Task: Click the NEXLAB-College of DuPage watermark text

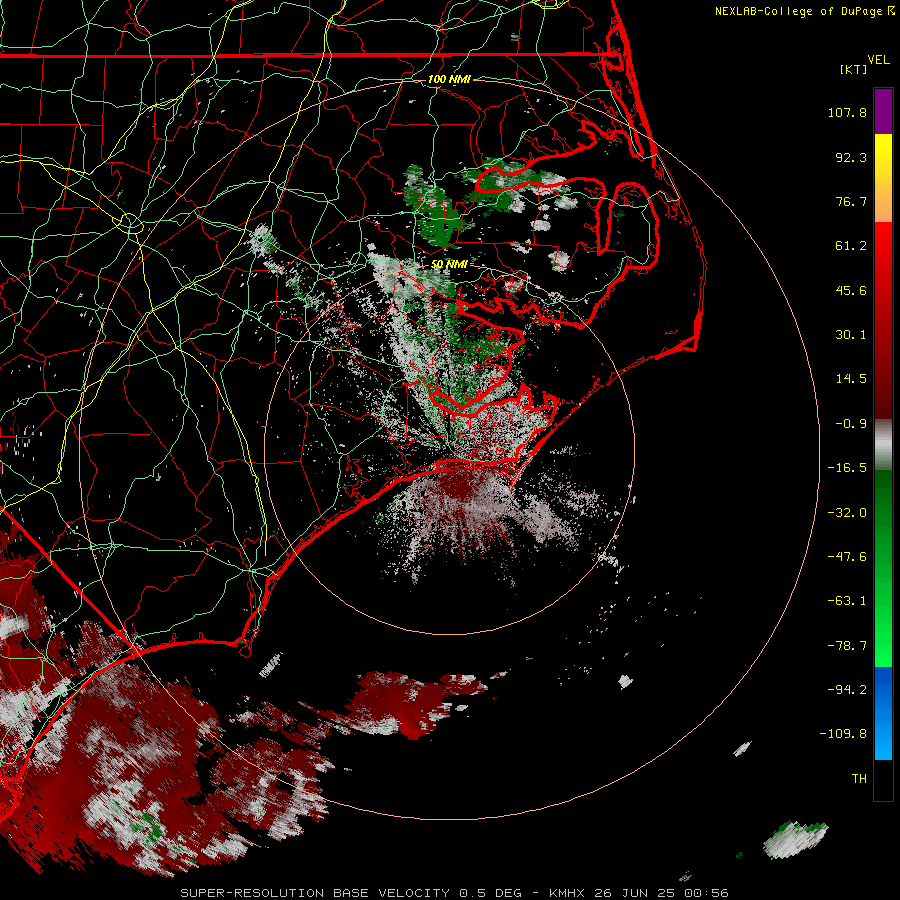Action: click(x=804, y=11)
